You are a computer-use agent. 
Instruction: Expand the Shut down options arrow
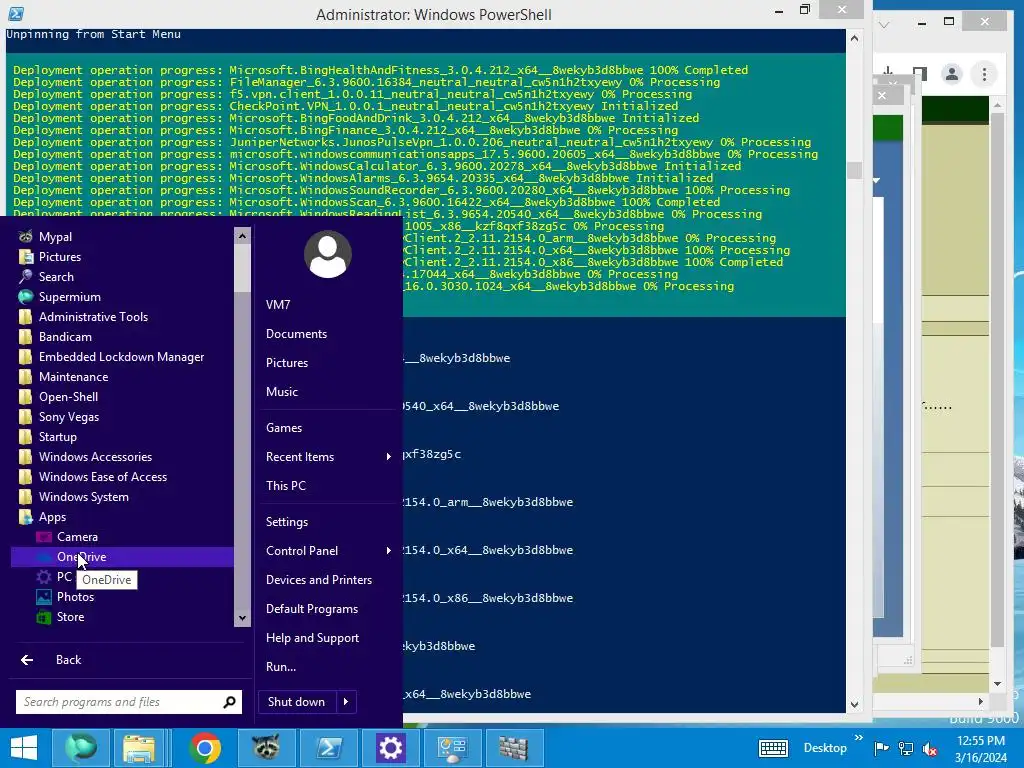coord(346,702)
